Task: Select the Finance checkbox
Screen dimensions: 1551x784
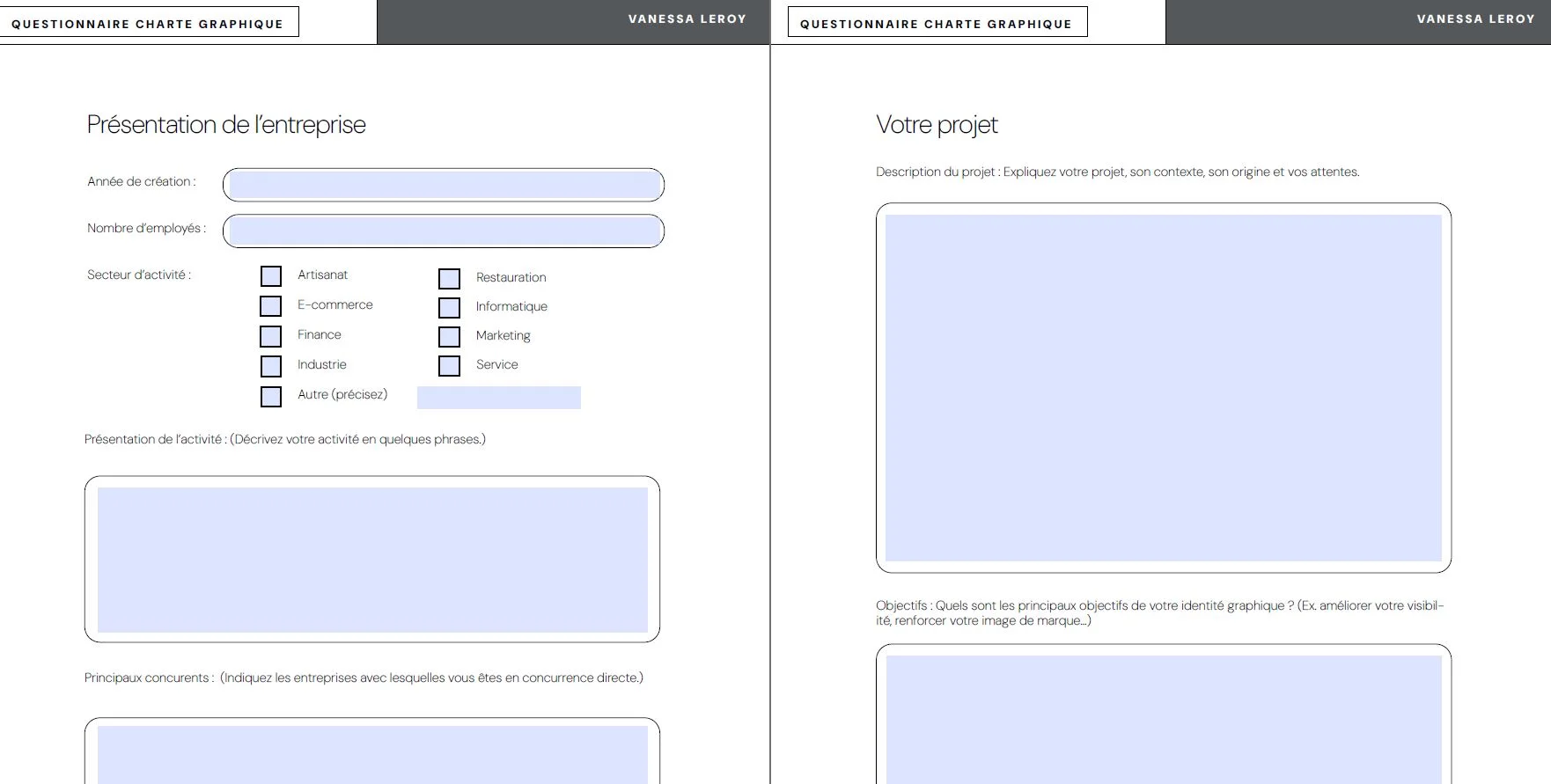Action: [270, 336]
